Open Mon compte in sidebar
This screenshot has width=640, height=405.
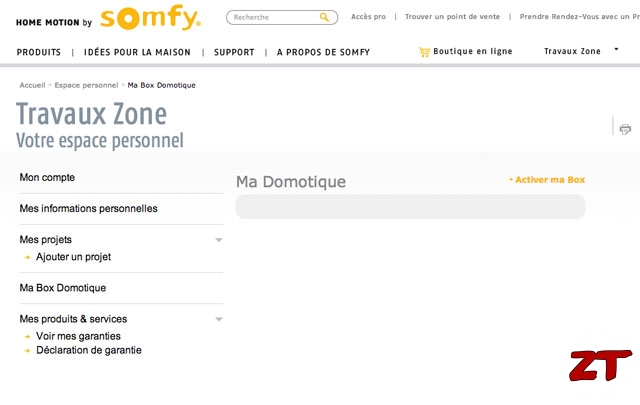click(x=47, y=178)
